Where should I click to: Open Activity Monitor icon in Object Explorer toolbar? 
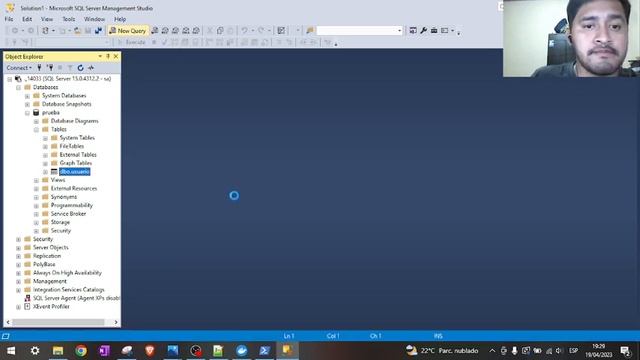[91, 68]
